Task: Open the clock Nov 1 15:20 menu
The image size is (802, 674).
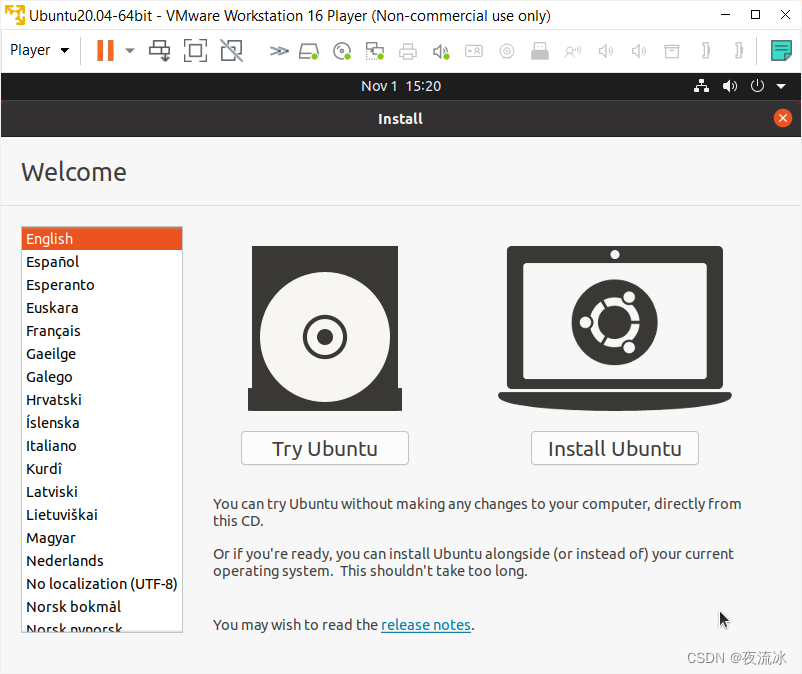Action: point(401,86)
